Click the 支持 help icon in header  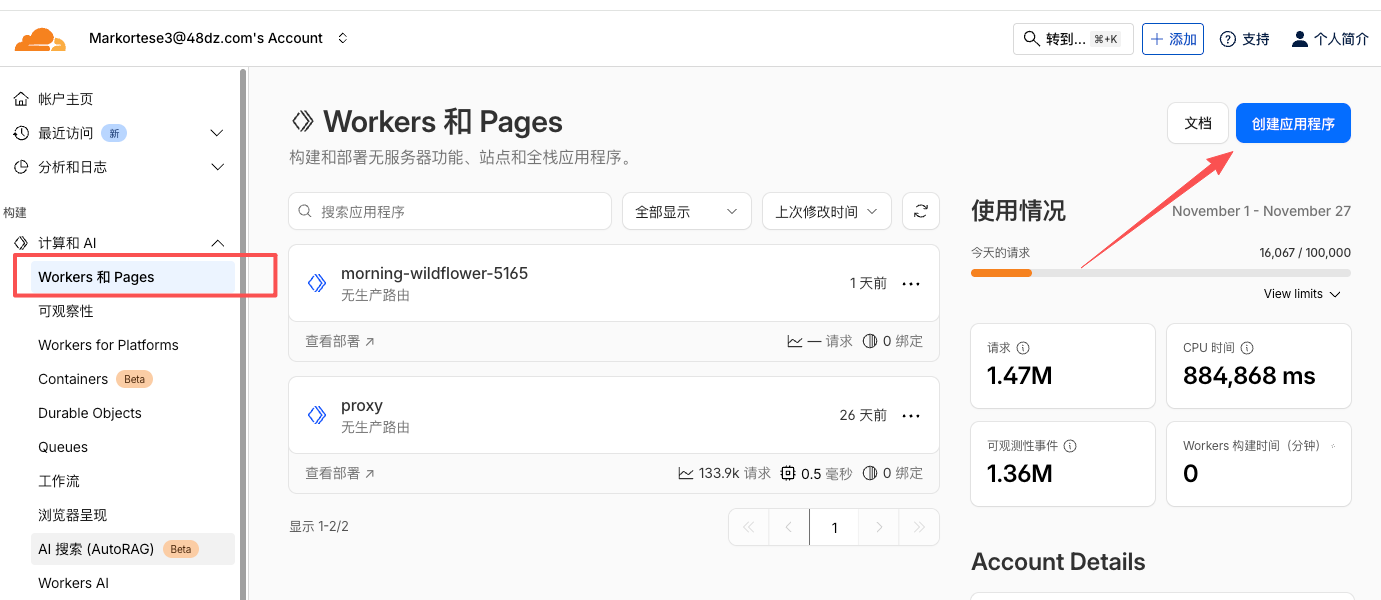click(x=1228, y=39)
